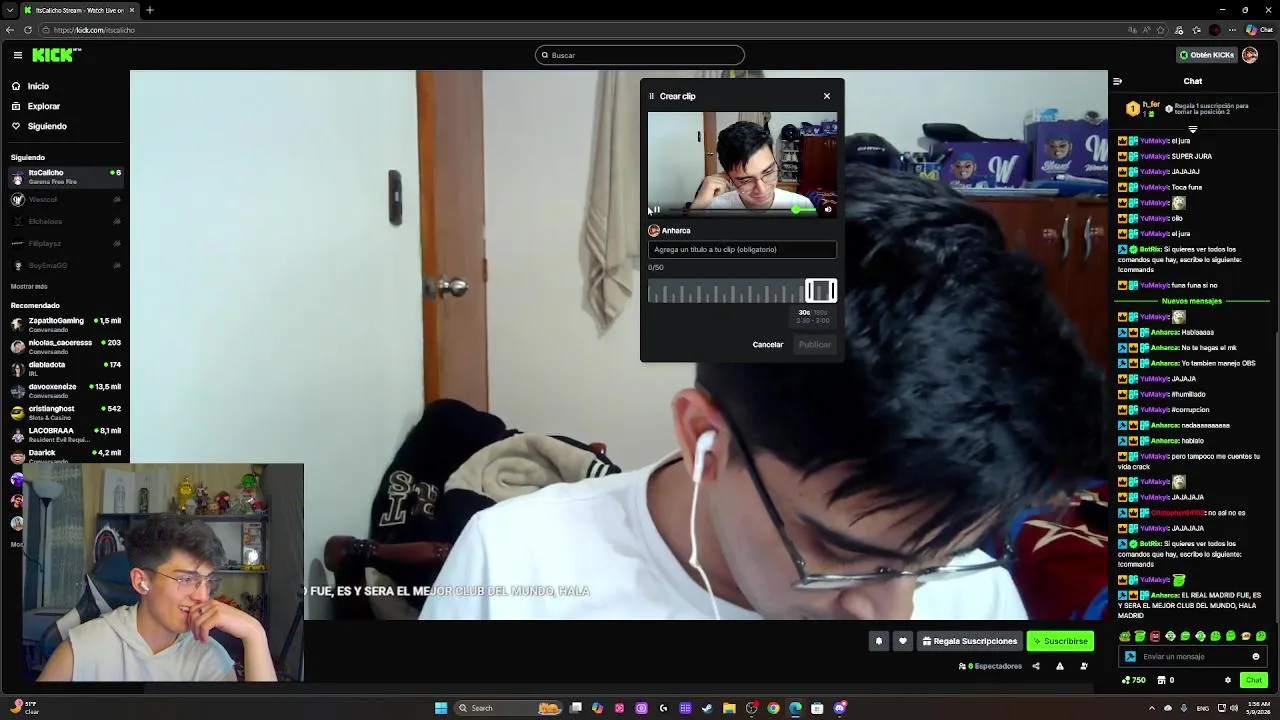The image size is (1280, 720).
Task: Open ZapatitoGaming recommended channel
Action: pyautogui.click(x=65, y=324)
